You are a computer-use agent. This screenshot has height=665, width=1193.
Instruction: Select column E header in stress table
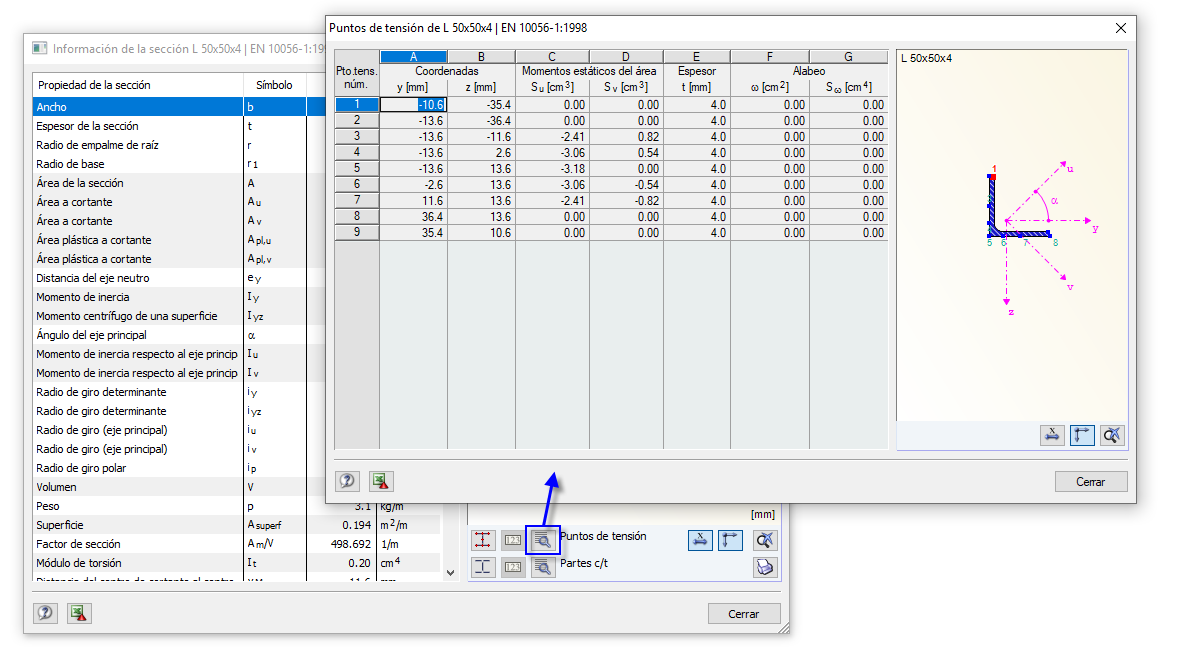coord(696,57)
